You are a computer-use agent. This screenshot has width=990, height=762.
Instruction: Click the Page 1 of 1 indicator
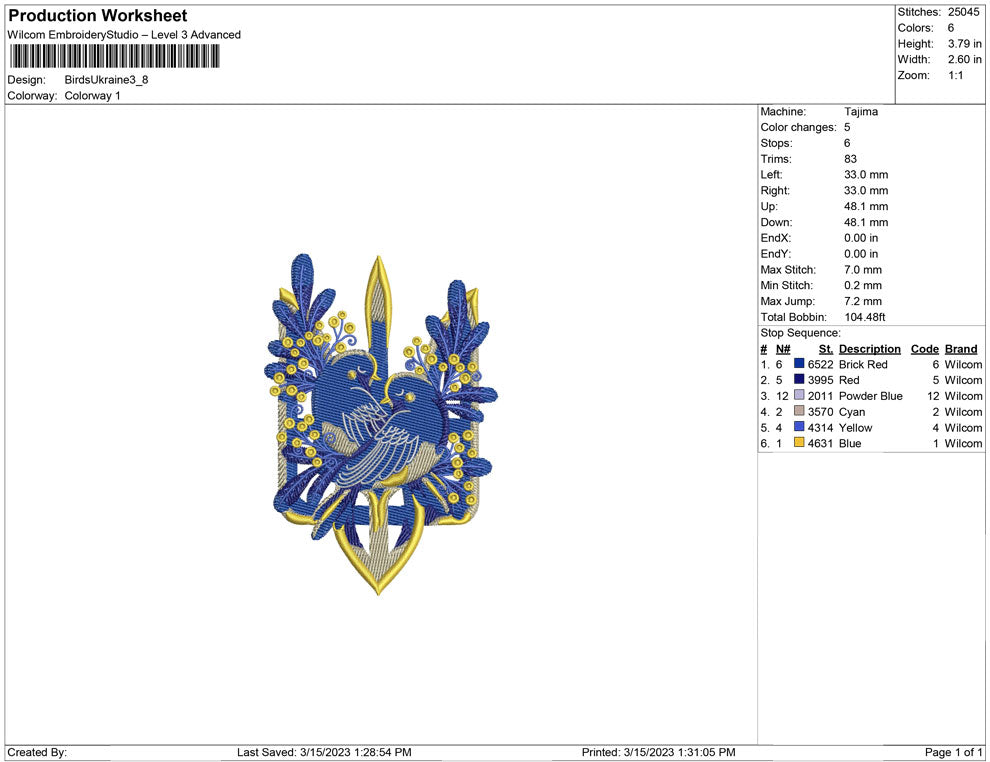[954, 752]
